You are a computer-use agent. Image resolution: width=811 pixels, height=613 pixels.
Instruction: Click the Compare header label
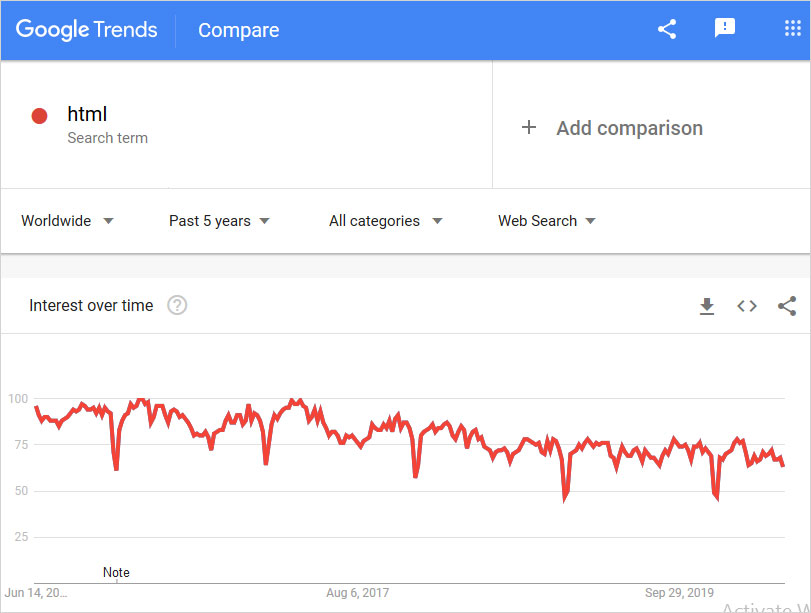click(238, 30)
